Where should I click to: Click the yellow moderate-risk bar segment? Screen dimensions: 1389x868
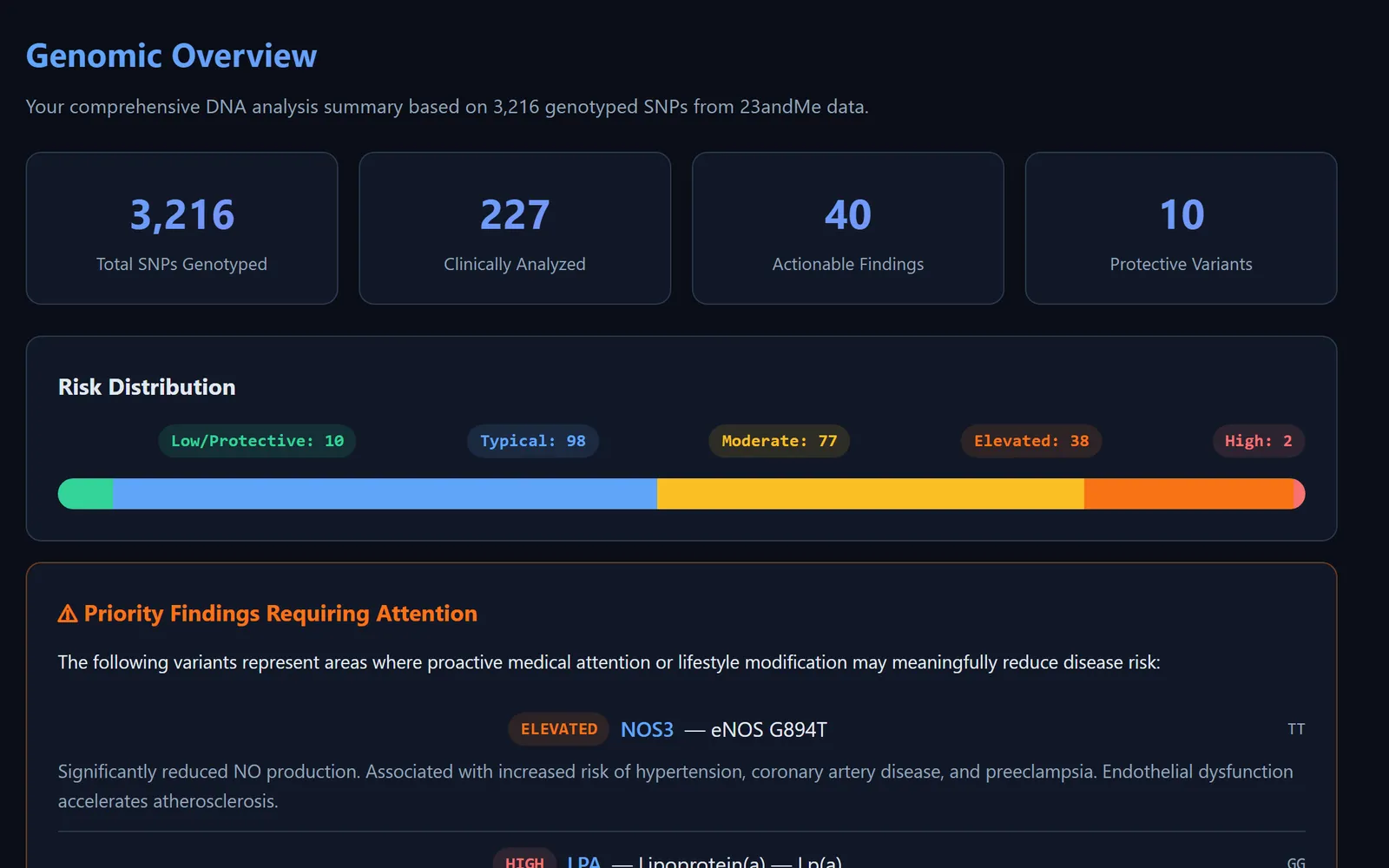pos(871,494)
